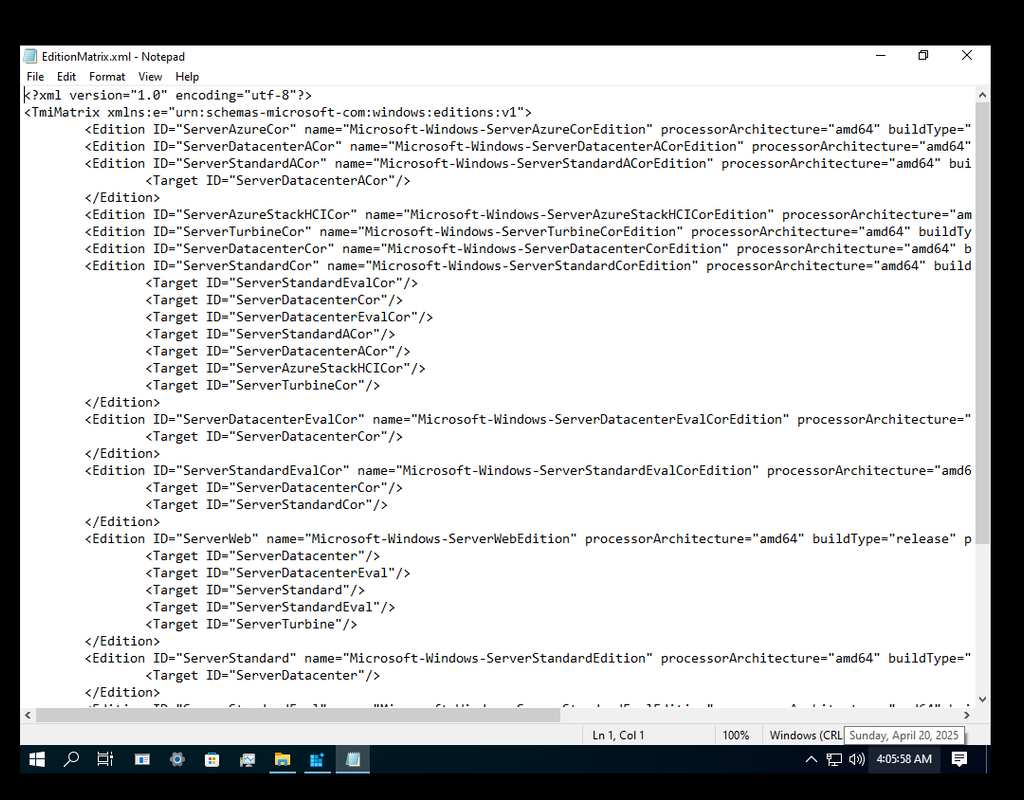The image size is (1024, 800).
Task: Click the vertical scrollbar thumb
Action: click(982, 323)
